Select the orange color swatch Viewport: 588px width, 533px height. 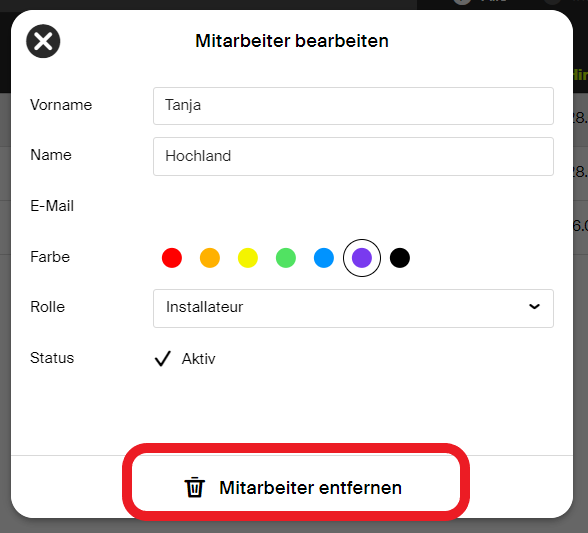point(210,258)
